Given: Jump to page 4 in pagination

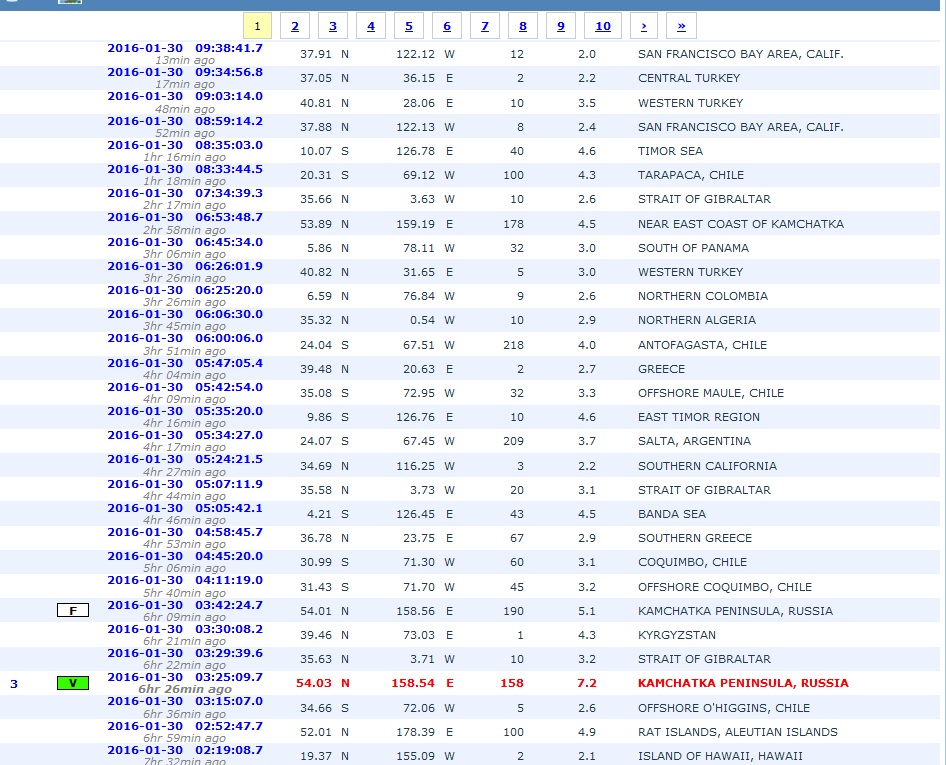Looking at the screenshot, I should point(371,26).
